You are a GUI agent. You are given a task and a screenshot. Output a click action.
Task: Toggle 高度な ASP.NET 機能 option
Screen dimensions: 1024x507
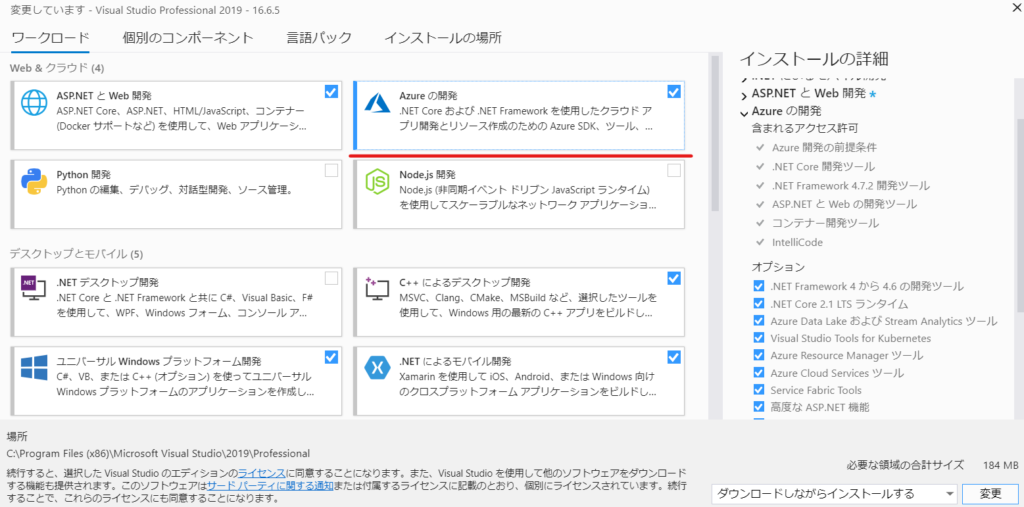click(758, 408)
